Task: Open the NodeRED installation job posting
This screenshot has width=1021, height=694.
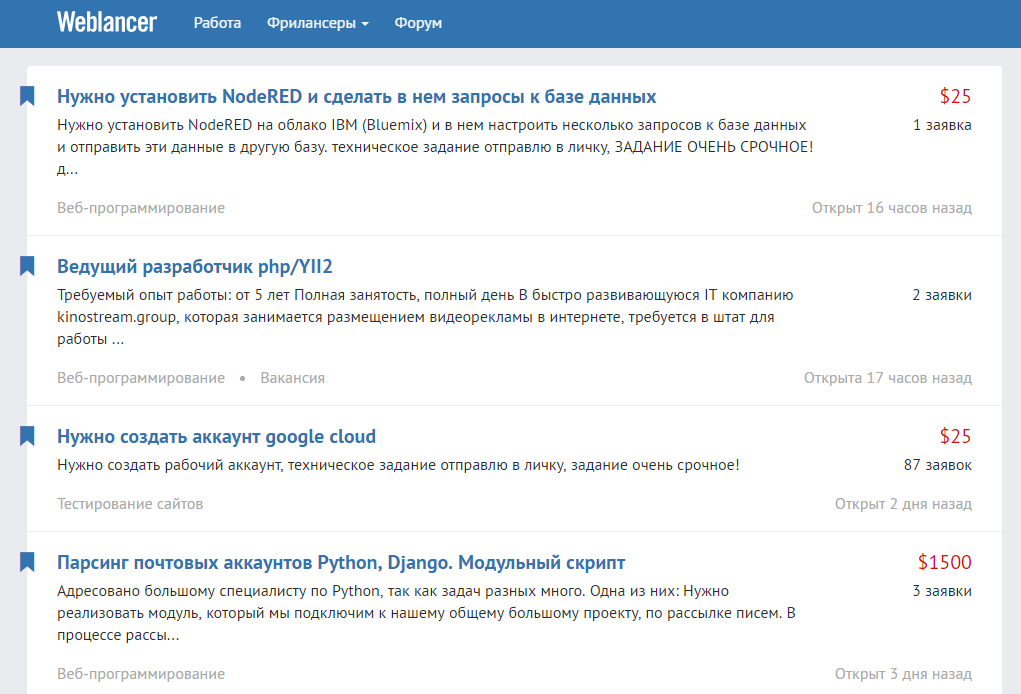Action: coord(356,96)
